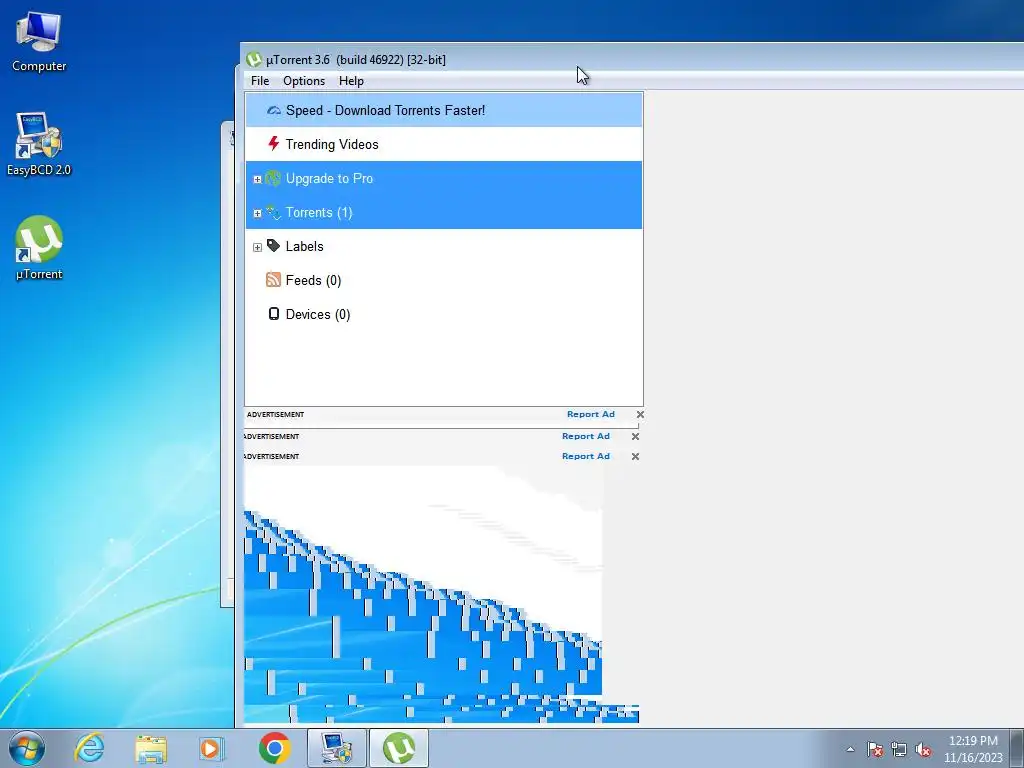Click the Torrents transfer arrows icon
This screenshot has height=768, width=1024.
[273, 212]
